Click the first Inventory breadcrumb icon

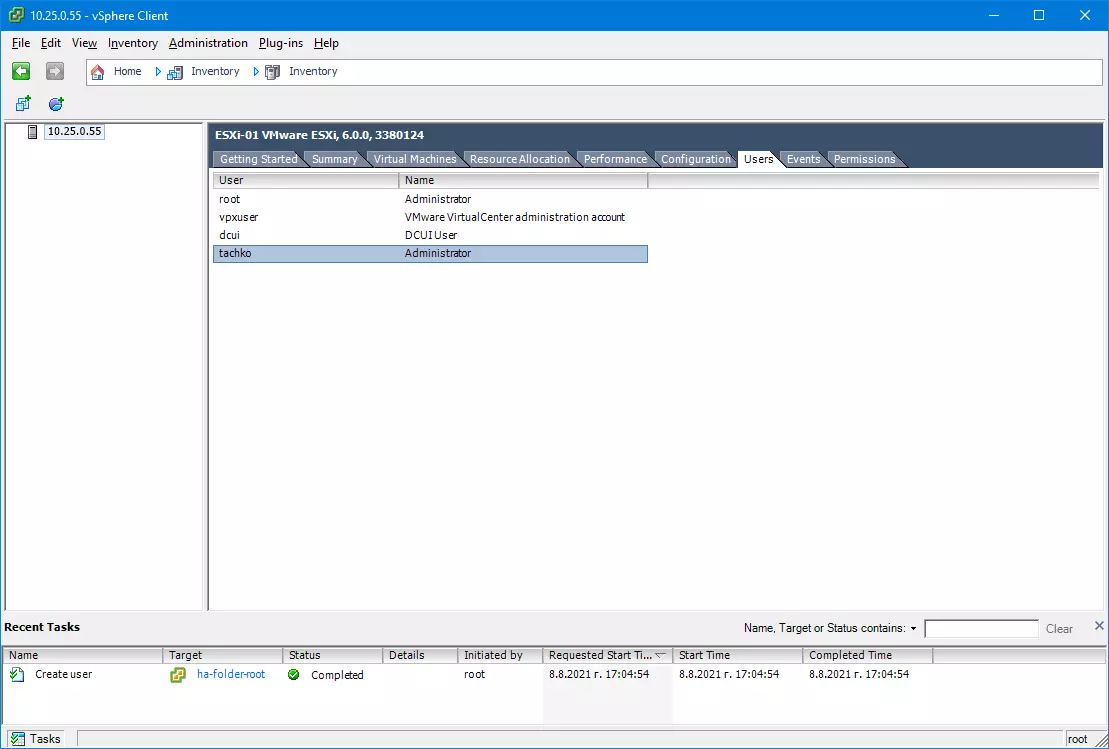(x=175, y=71)
